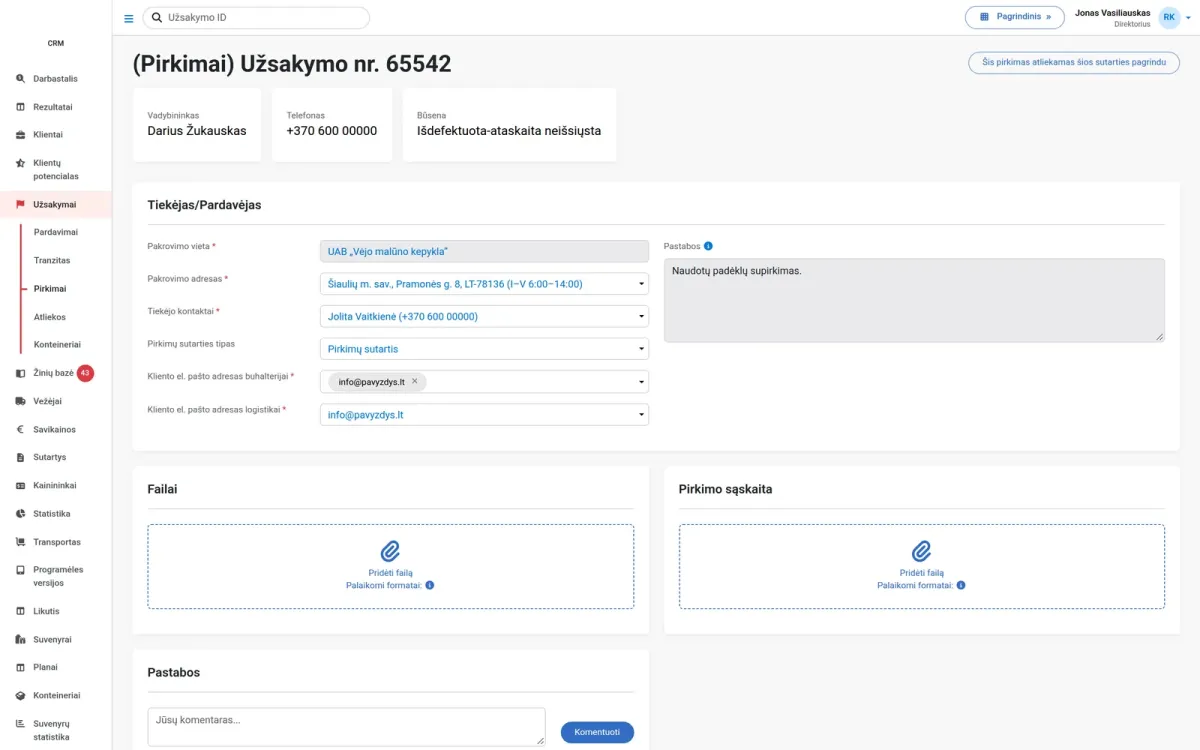The width and height of the screenshot is (1200, 750).
Task: Click the Vežėjai truck icon
Action: coord(21,401)
